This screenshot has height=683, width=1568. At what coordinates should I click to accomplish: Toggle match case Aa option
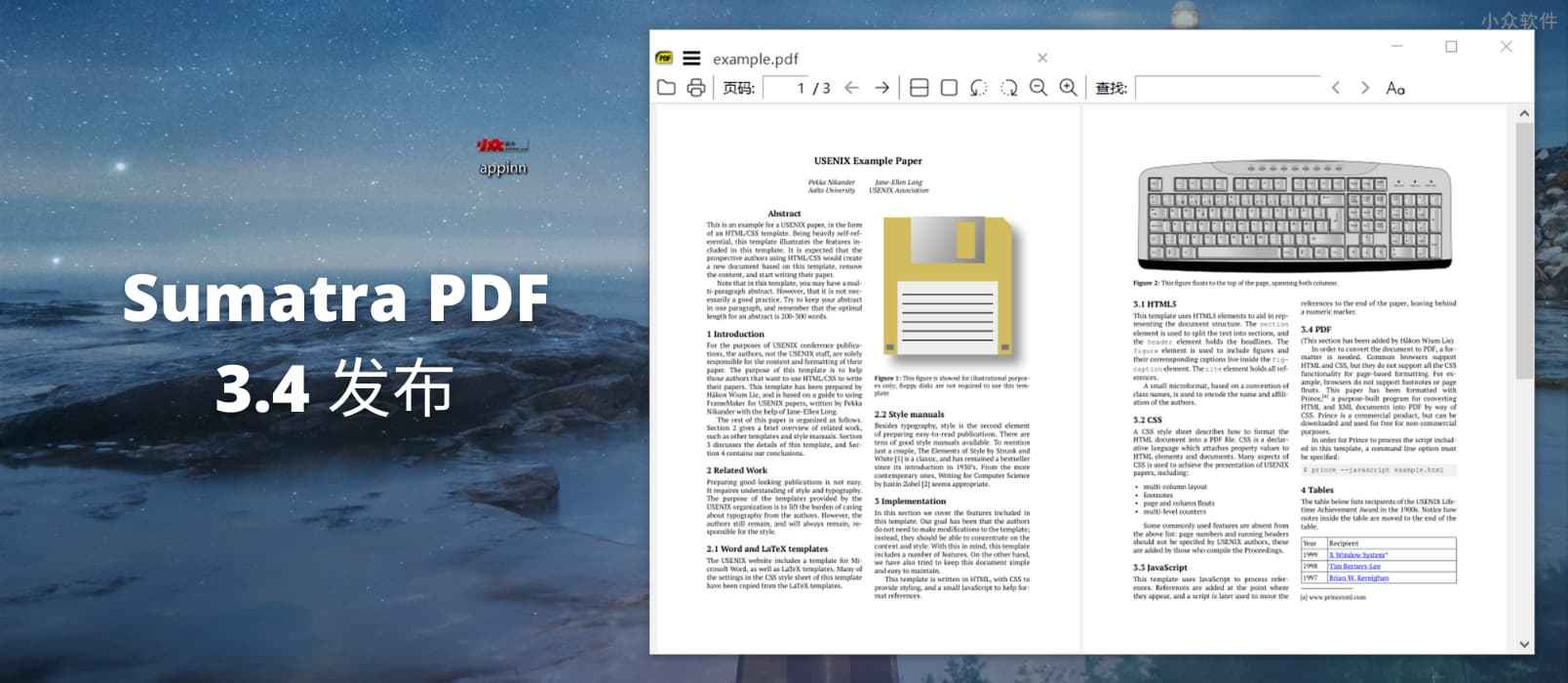[1395, 88]
